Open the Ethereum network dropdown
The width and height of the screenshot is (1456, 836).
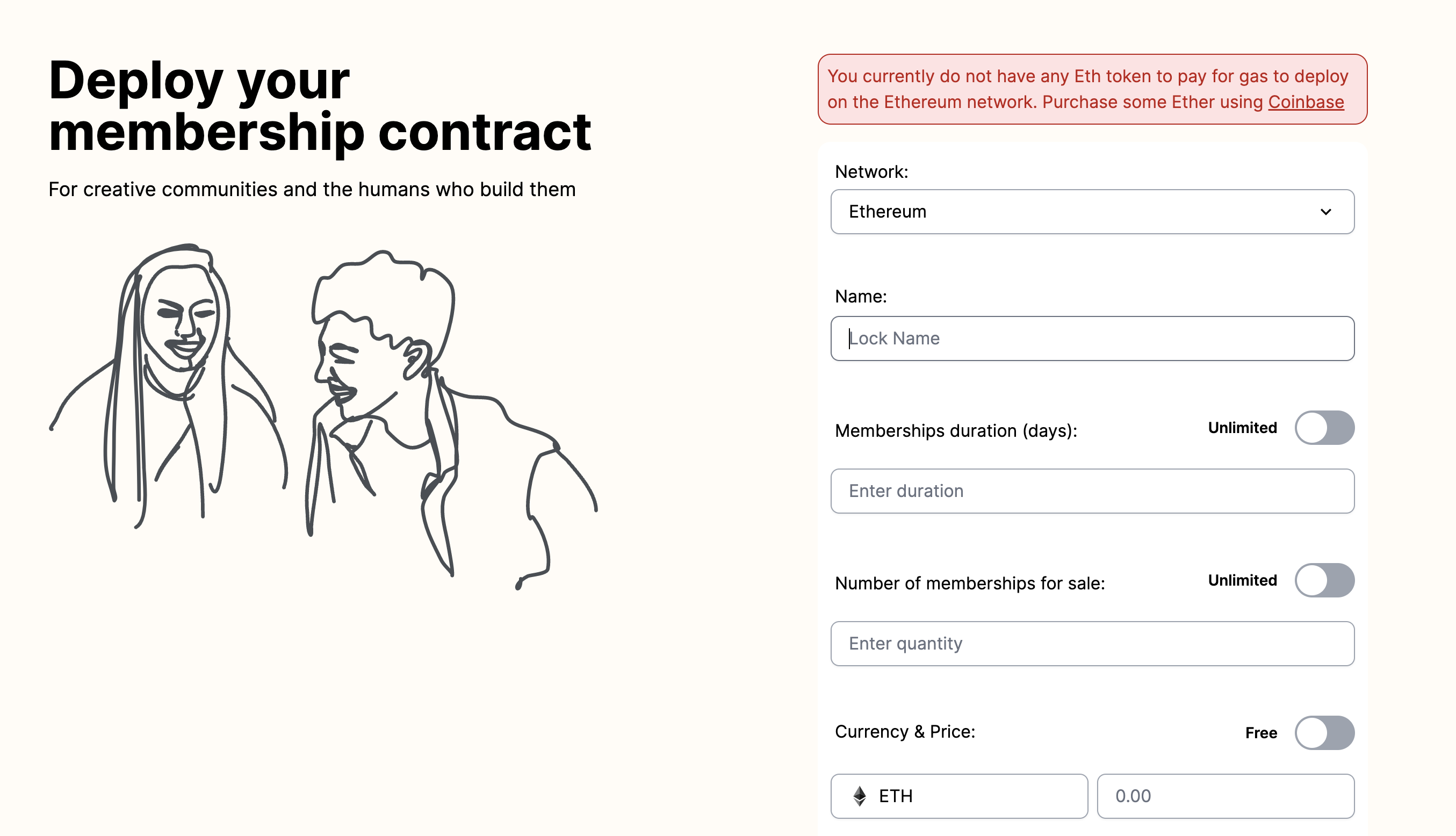click(1091, 212)
